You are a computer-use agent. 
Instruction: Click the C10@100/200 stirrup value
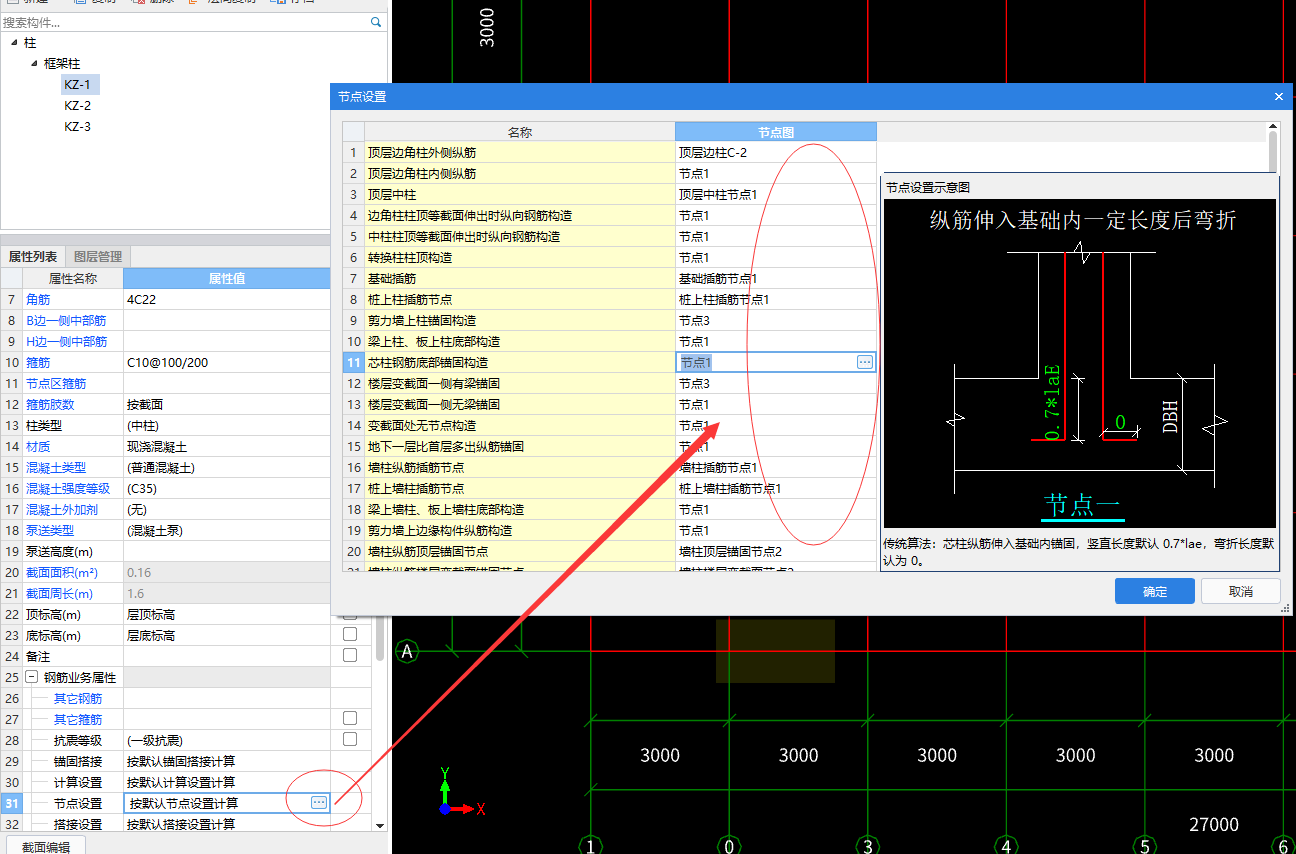click(x=167, y=362)
